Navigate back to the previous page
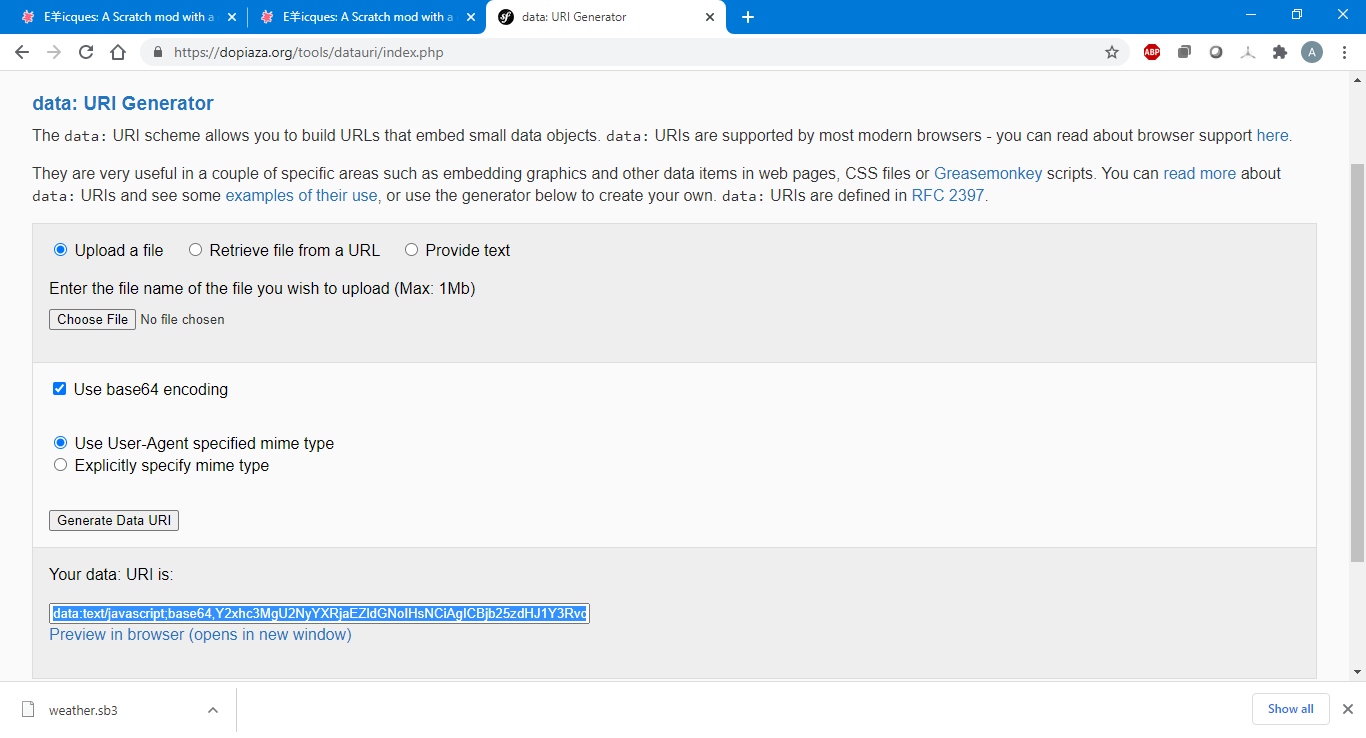Image resolution: width=1366 pixels, height=738 pixels. (x=22, y=53)
